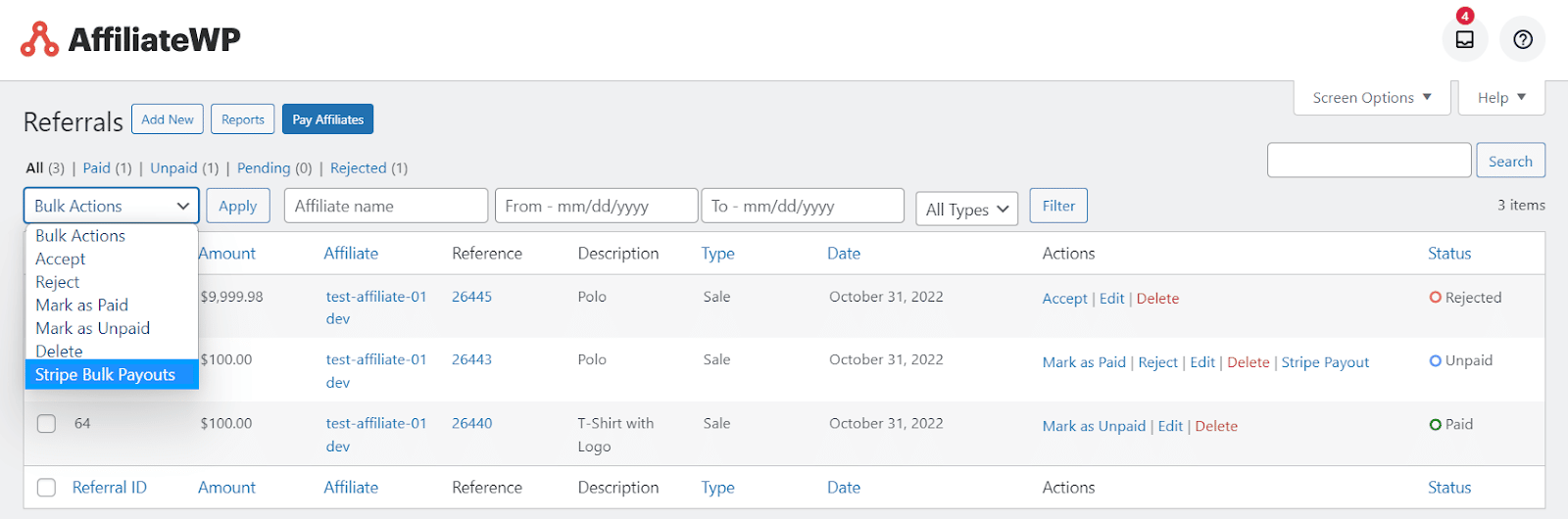1568x519 pixels.
Task: Sort by Date column header
Action: 844,254
